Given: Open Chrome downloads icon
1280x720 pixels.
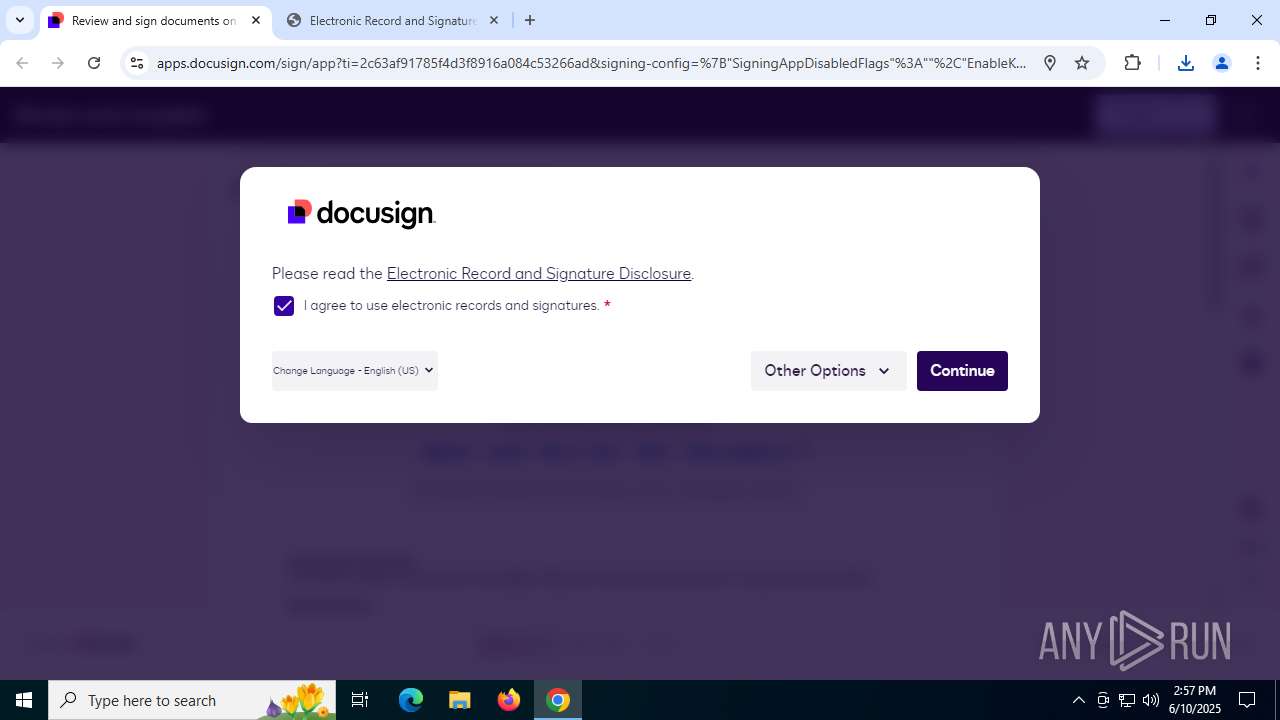Looking at the screenshot, I should [x=1186, y=63].
